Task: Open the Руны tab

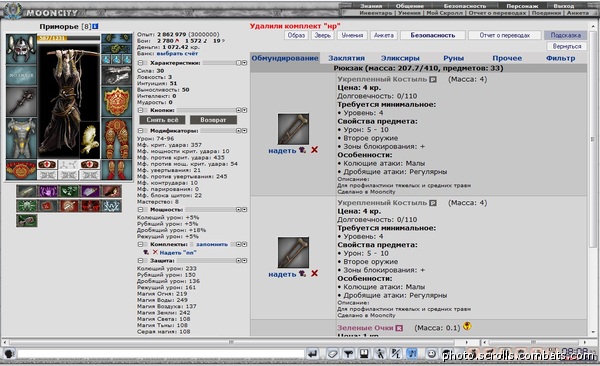Action: click(x=453, y=58)
